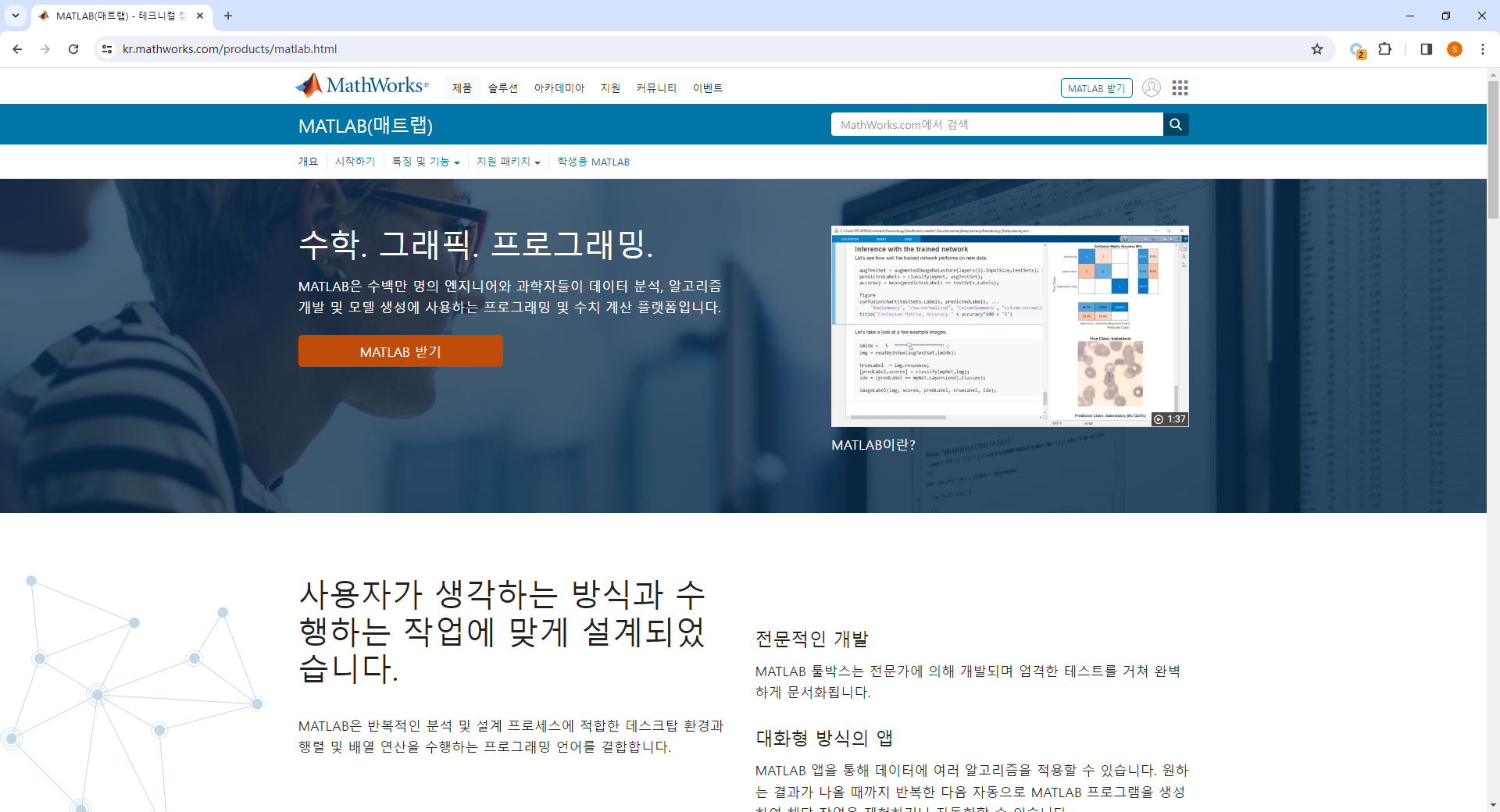
Task: Click the 수학. 그래픽. 프로그래밍. headline
Action: tap(476, 244)
